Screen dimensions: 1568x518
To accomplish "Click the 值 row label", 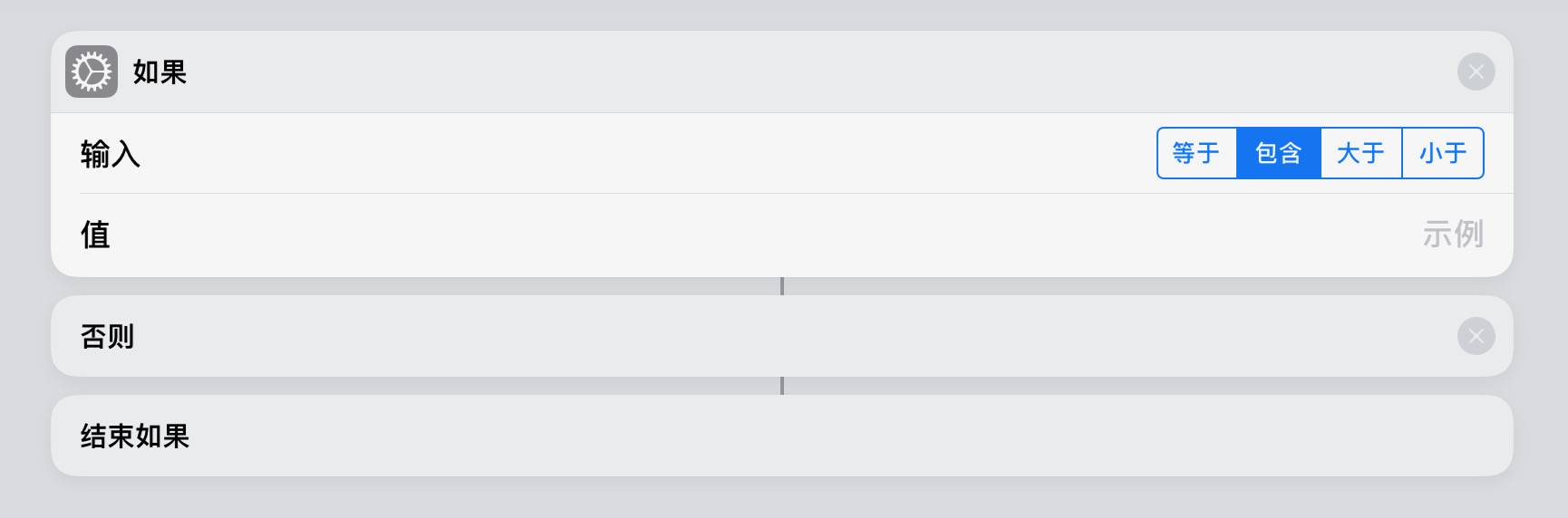I will pyautogui.click(x=95, y=235).
